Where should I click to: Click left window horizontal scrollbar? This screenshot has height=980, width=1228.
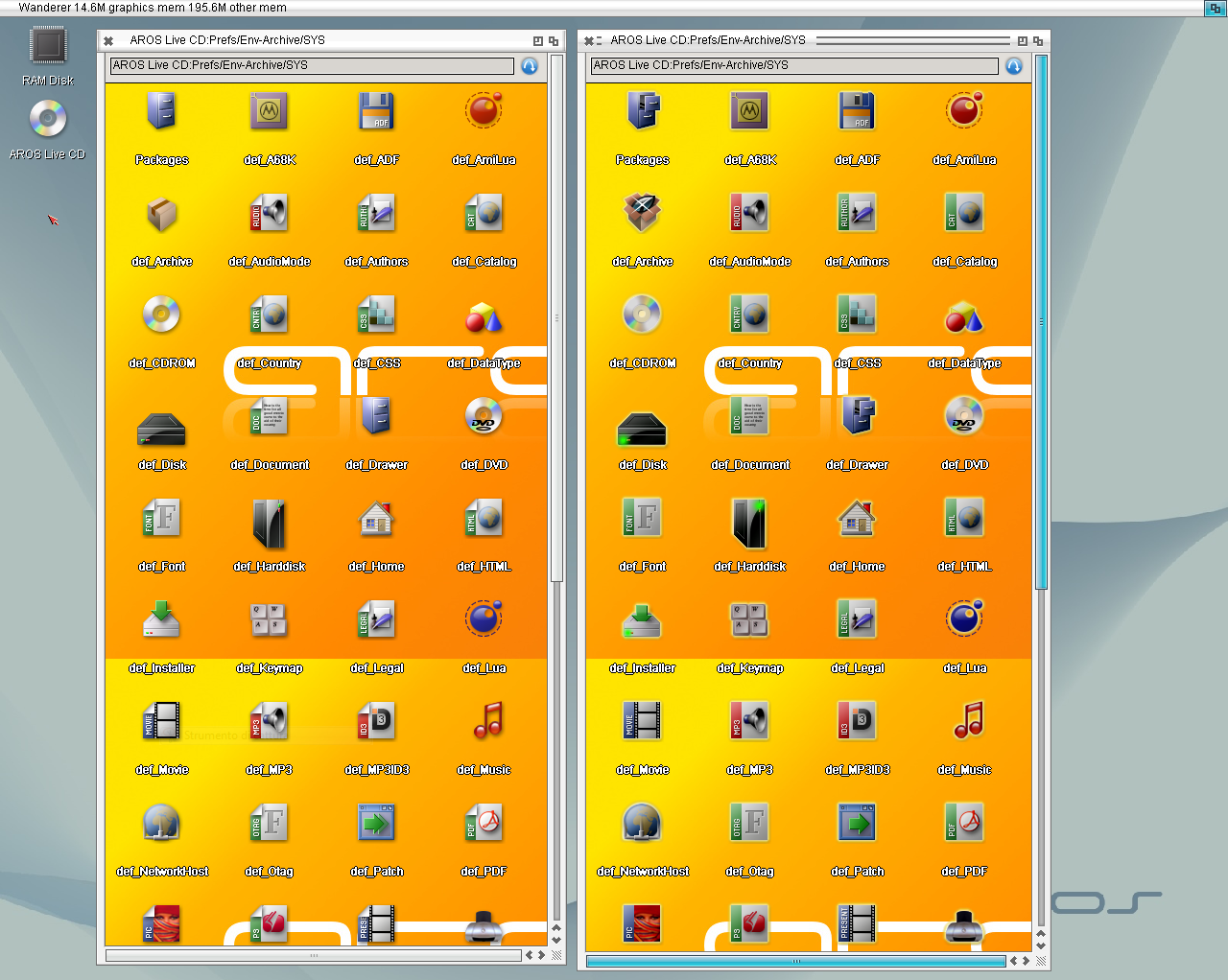(313, 955)
